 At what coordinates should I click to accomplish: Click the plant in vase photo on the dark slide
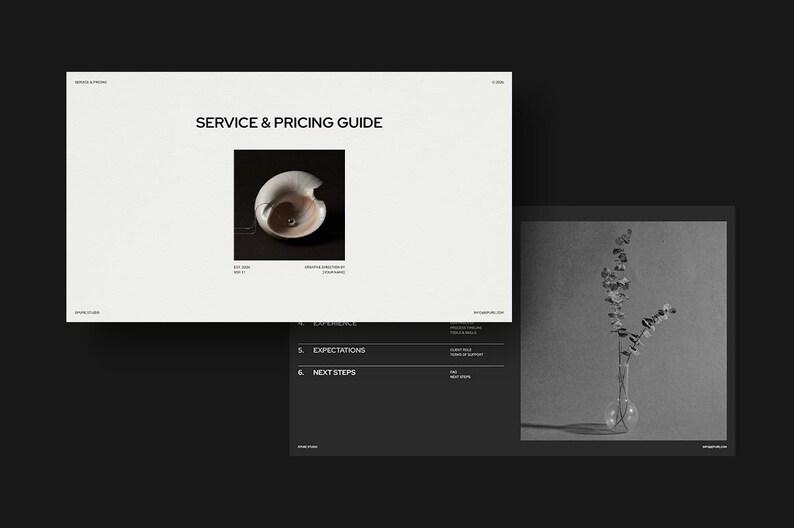(x=623, y=331)
